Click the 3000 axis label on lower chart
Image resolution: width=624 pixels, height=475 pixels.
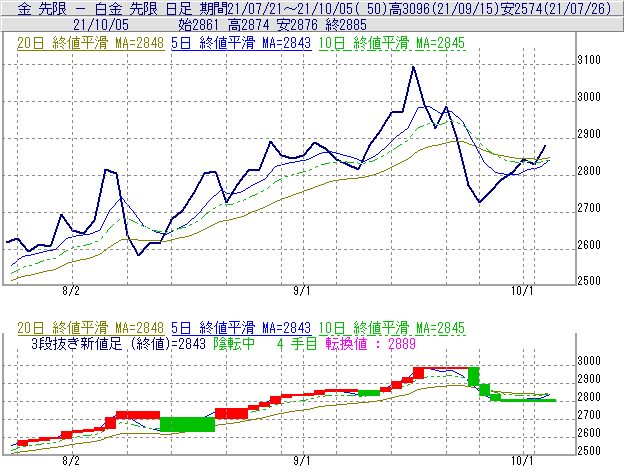pyautogui.click(x=589, y=361)
